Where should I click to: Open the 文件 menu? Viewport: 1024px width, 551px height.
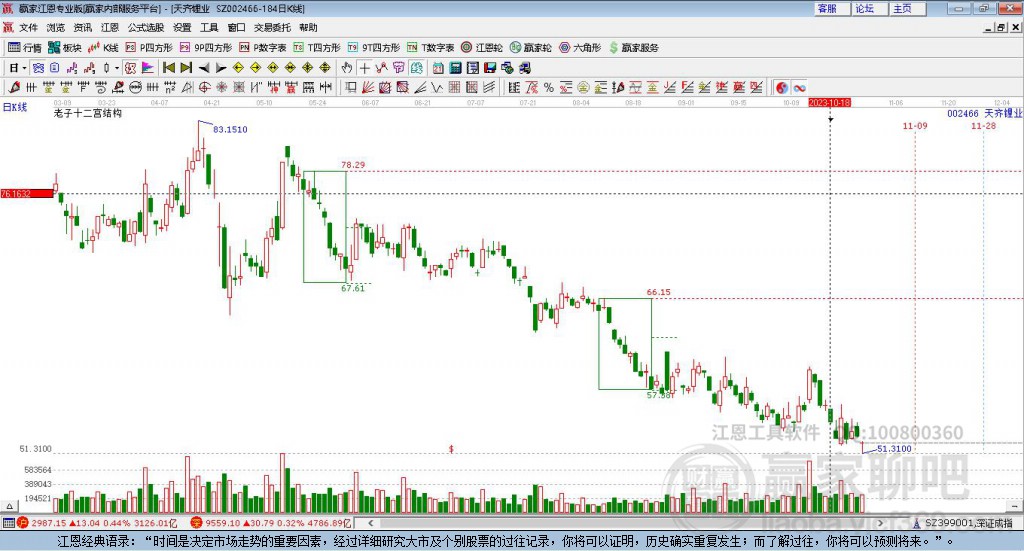click(x=28, y=27)
